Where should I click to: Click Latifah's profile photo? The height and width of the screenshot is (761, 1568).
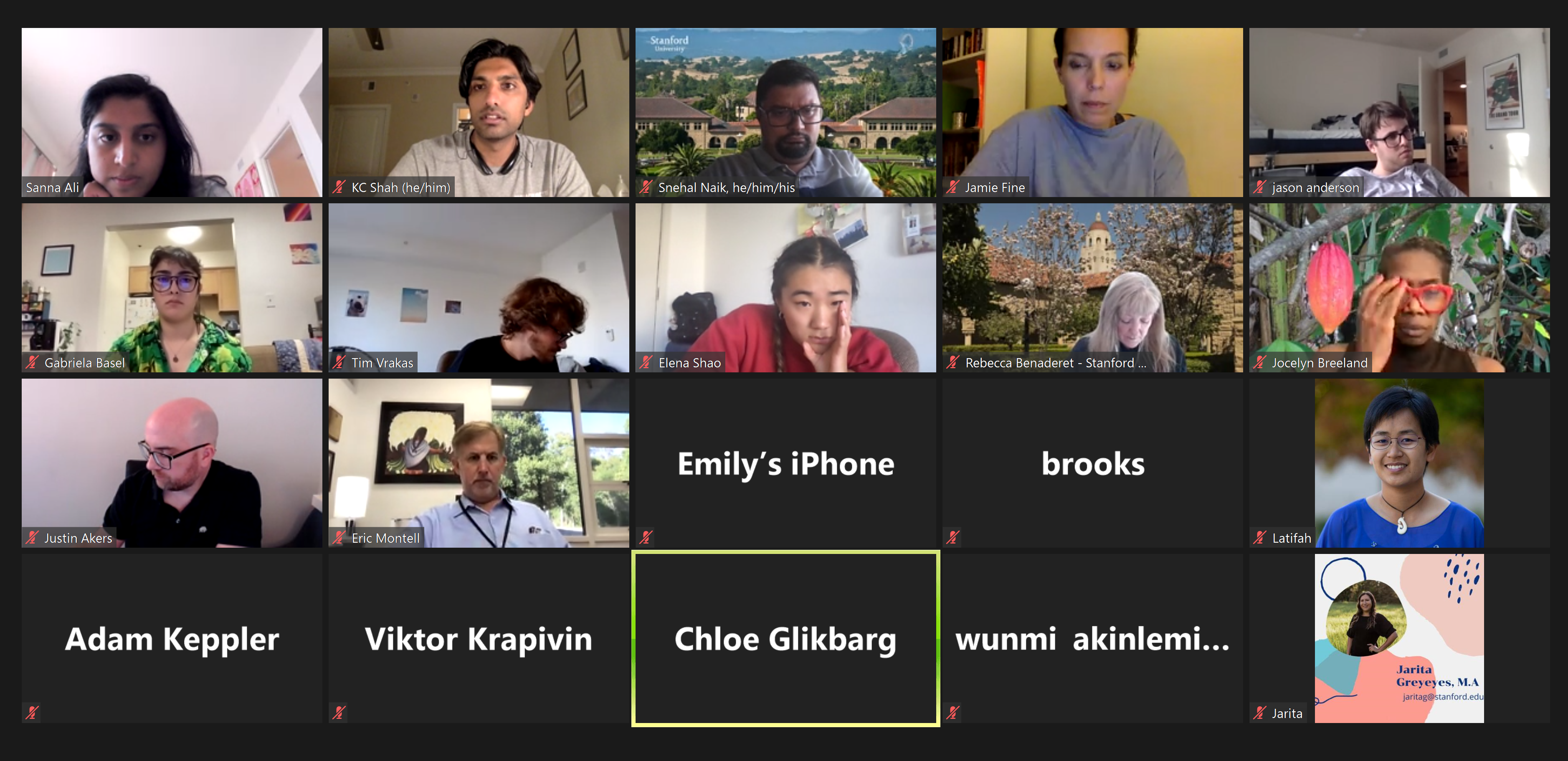tap(1399, 463)
